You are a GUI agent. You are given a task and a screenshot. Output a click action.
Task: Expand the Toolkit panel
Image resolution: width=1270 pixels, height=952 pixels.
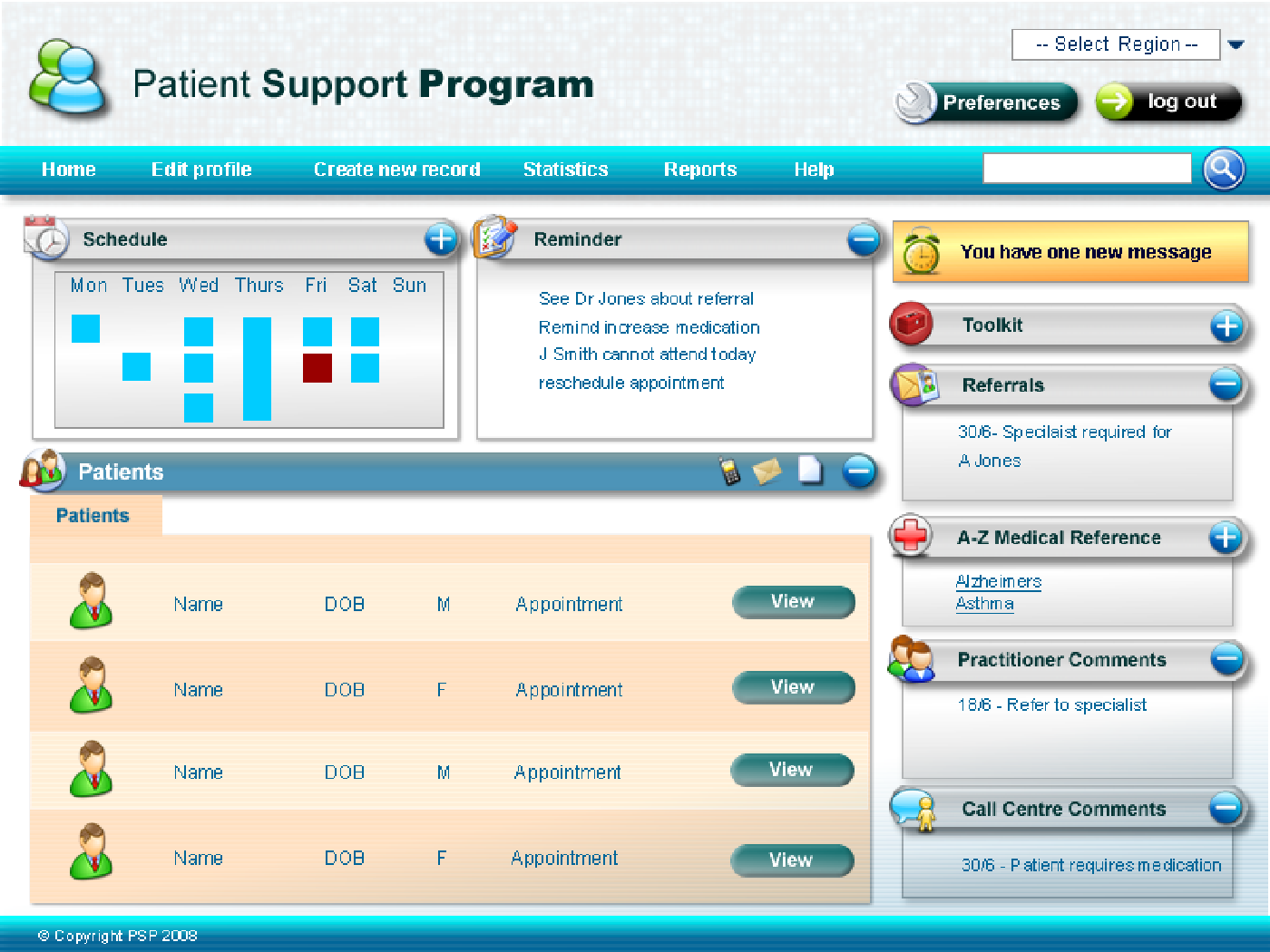1226,325
